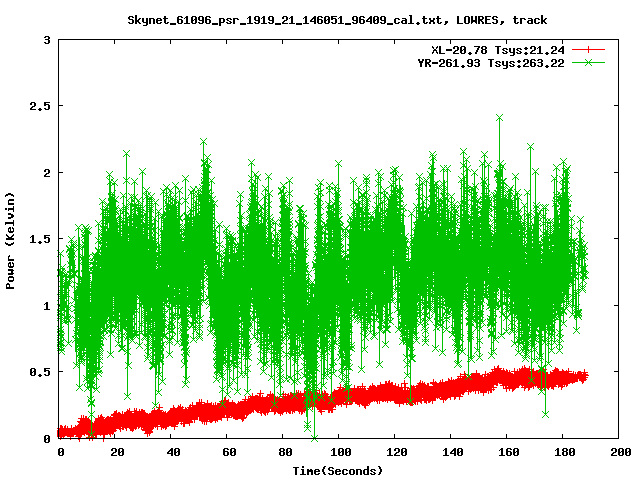The image size is (640, 480).
Task: Click the x-axis tick label 180
Action: [x=564, y=452]
